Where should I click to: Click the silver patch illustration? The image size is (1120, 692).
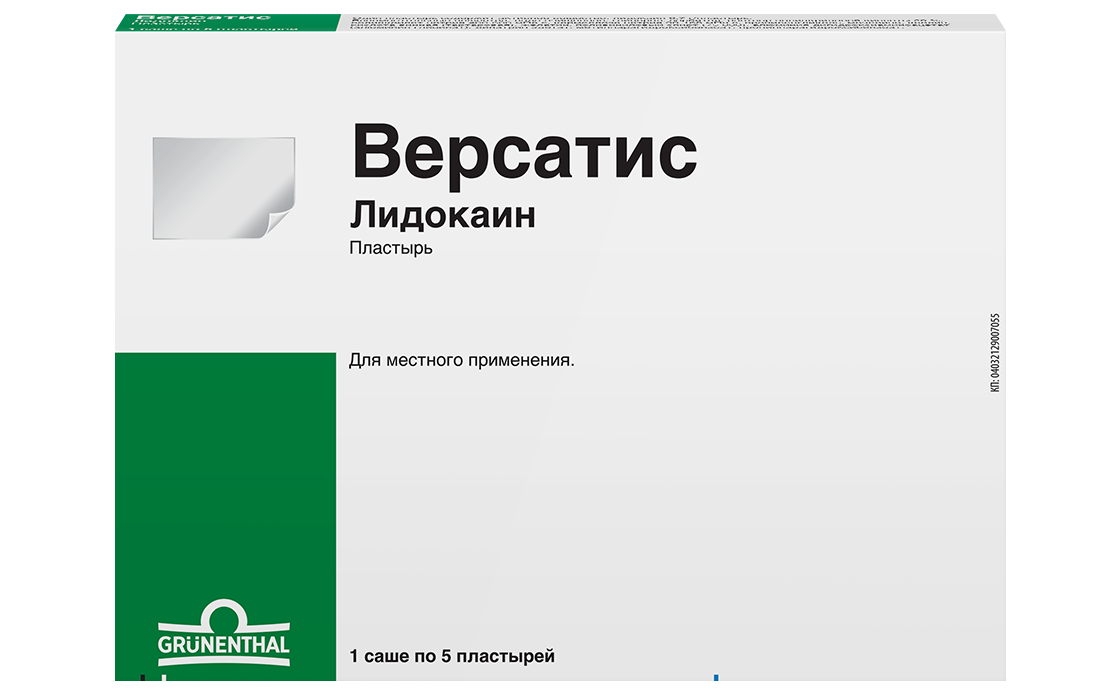[224, 188]
